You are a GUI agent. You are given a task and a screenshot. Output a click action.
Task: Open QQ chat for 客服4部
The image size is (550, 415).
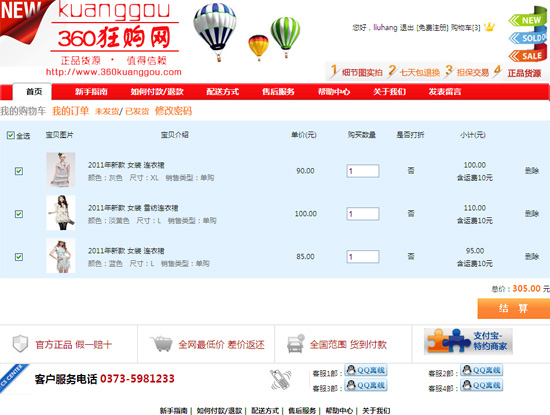[482, 385]
